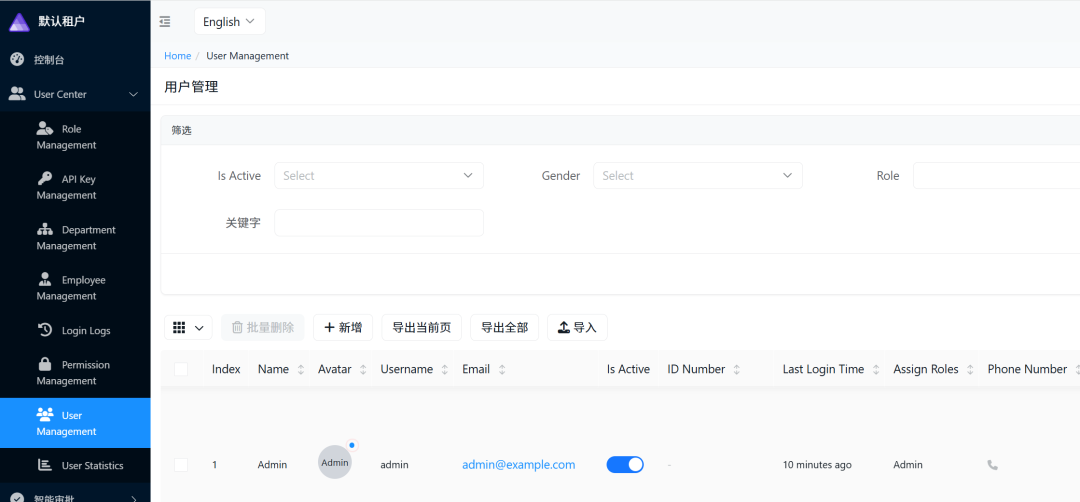Click the Employee Management person icon
Screen dimensions: 1080x502
pyautogui.click(x=45, y=280)
